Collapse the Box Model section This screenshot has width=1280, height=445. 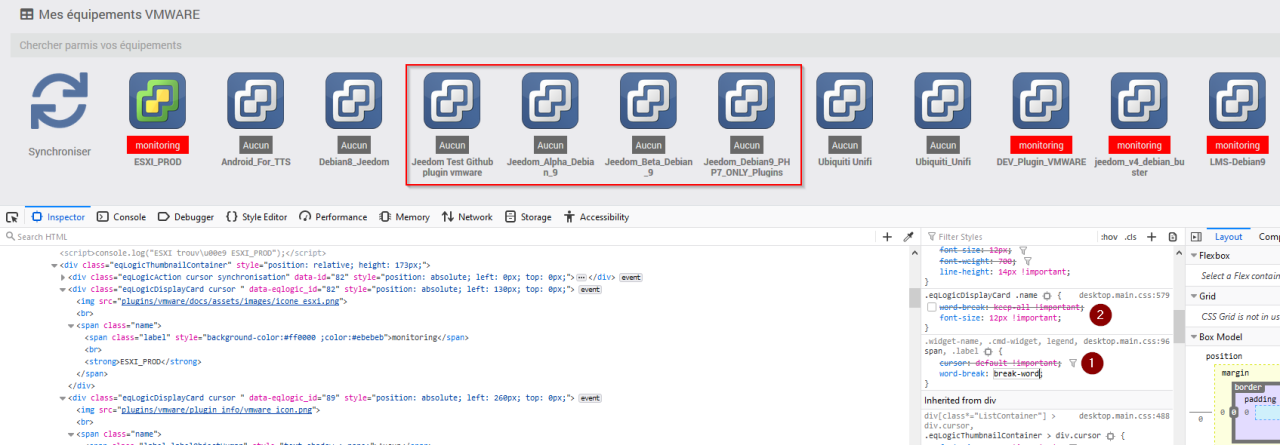[1193, 337]
